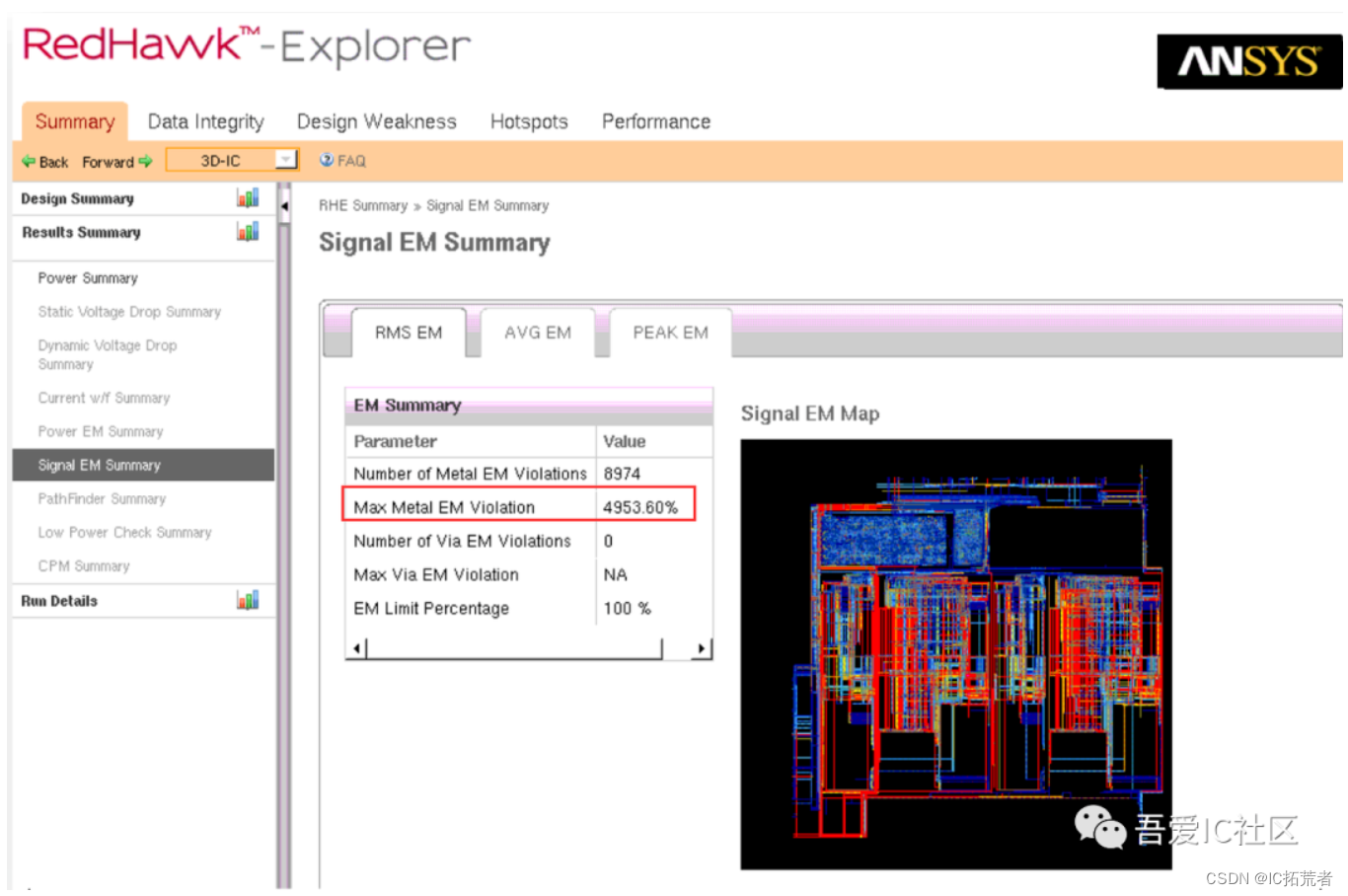Go Forward using the Forward link

click(x=108, y=162)
